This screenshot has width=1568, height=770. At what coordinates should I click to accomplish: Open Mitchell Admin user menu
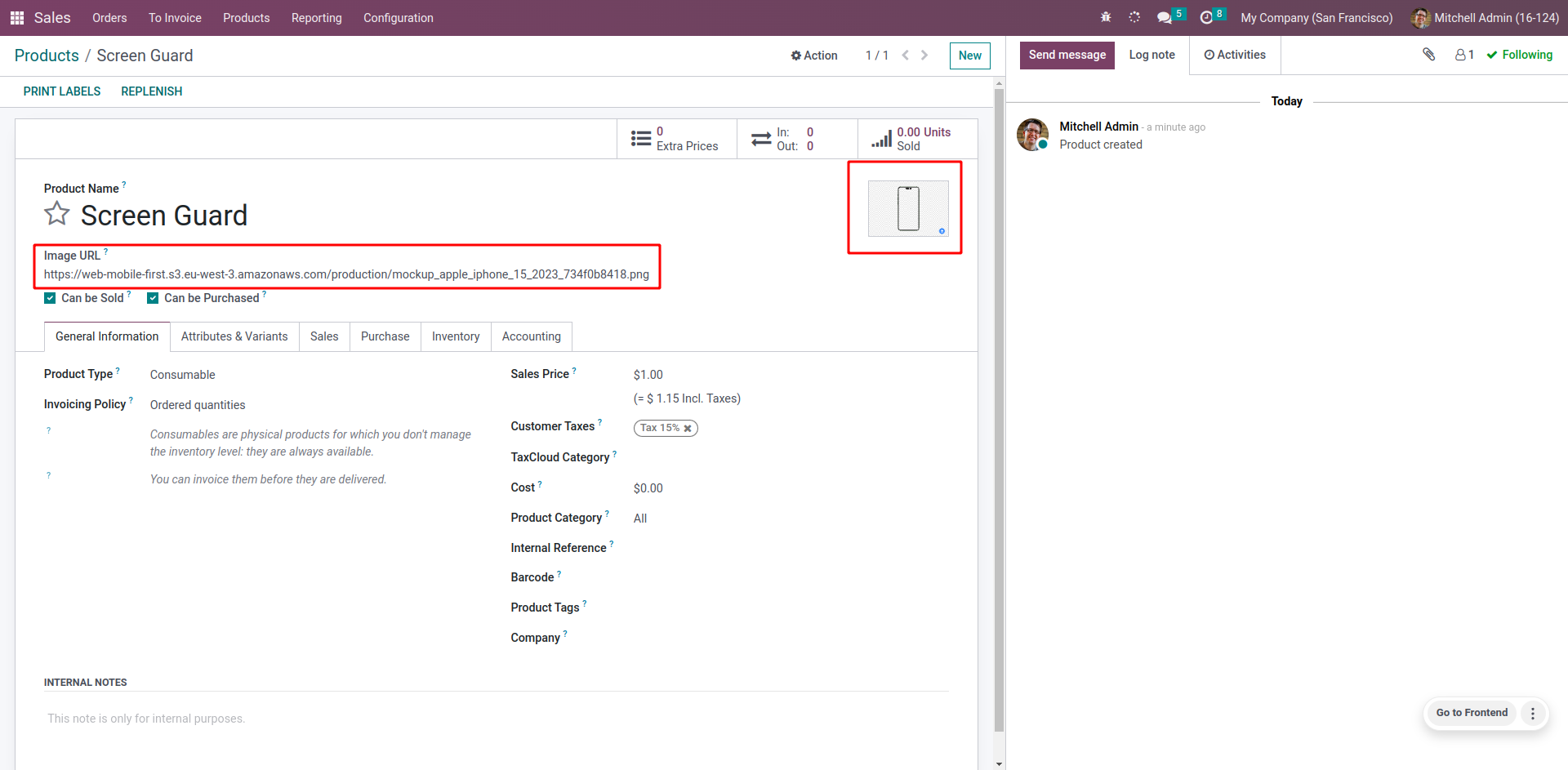[1486, 18]
